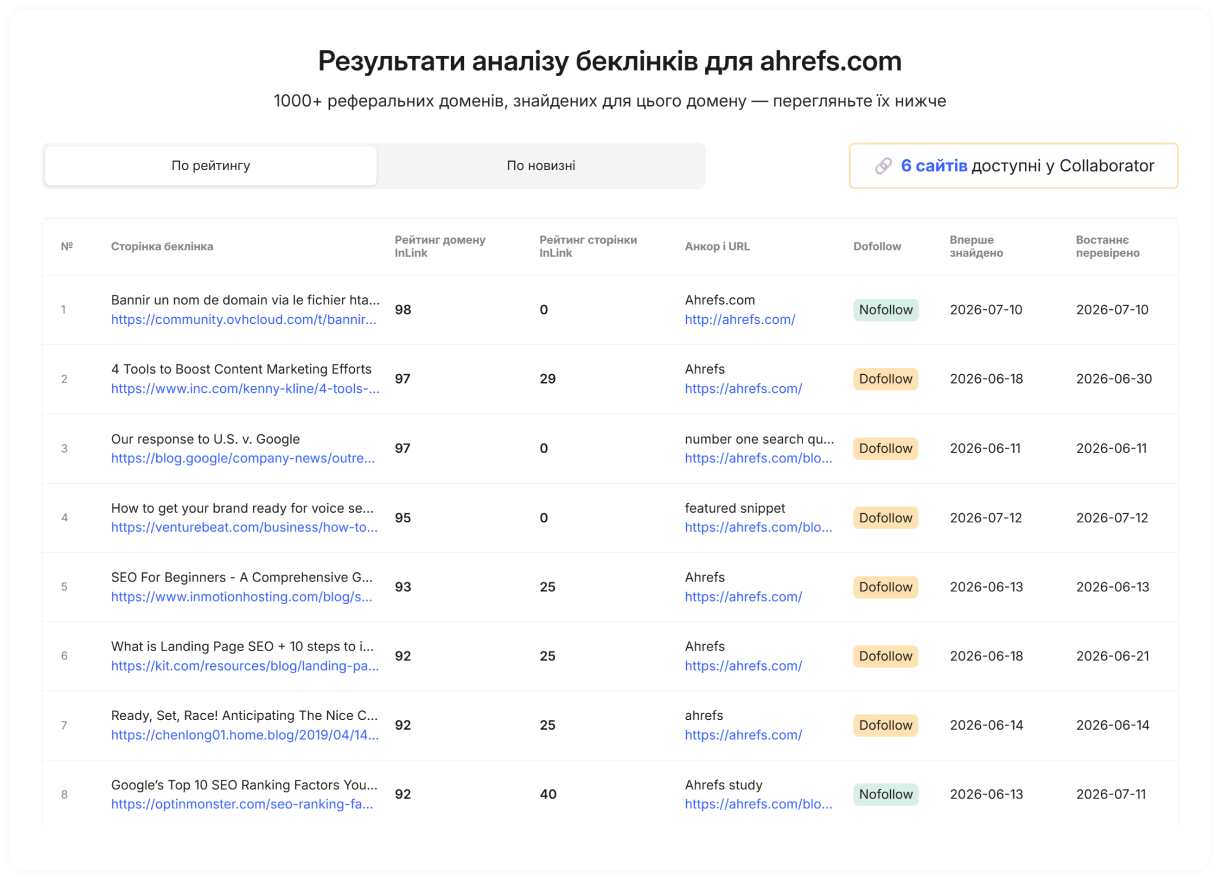1220x880 pixels.
Task: Open the chenlong01.home.blog backlink URL
Action: [245, 735]
